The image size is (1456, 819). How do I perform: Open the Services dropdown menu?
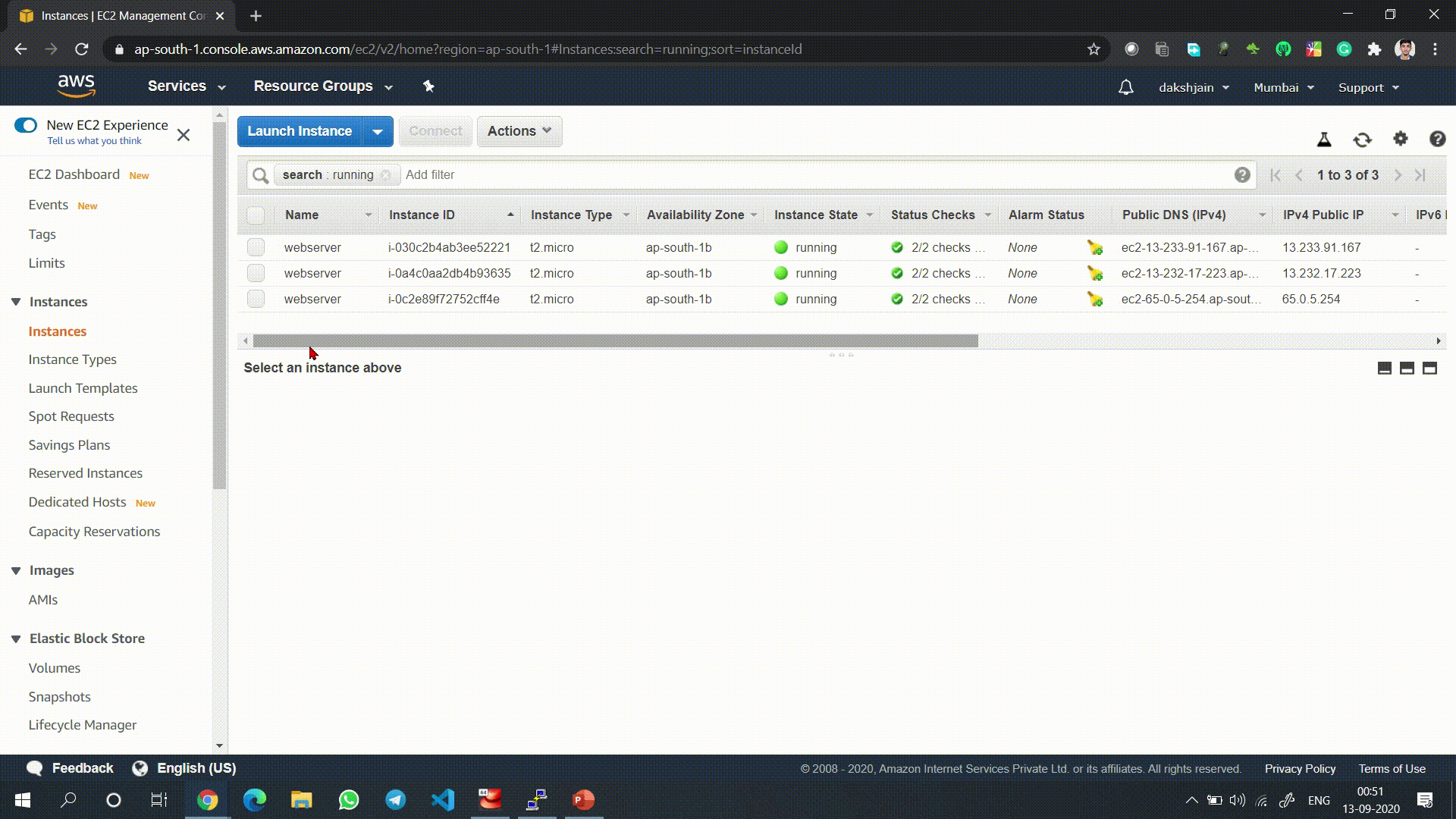(187, 86)
